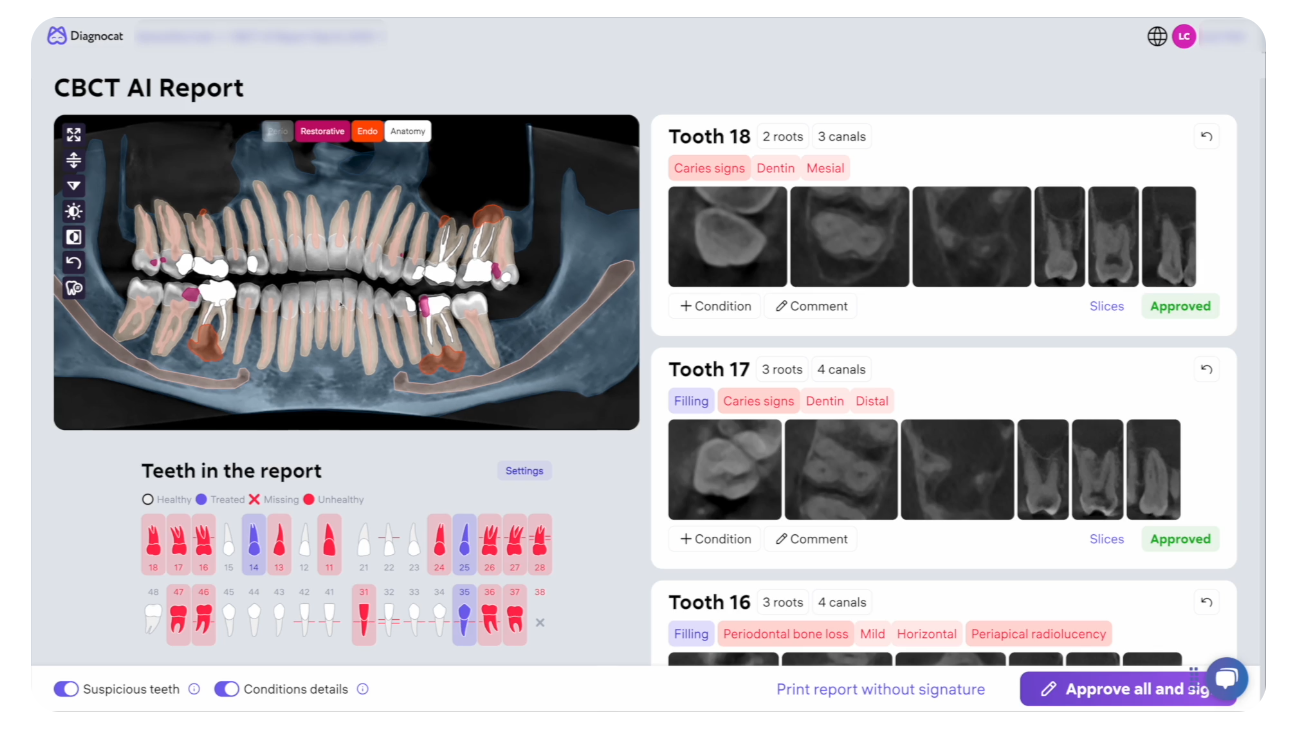Add a Comment to Tooth 18
Image resolution: width=1295 pixels, height=742 pixels.
coord(811,306)
